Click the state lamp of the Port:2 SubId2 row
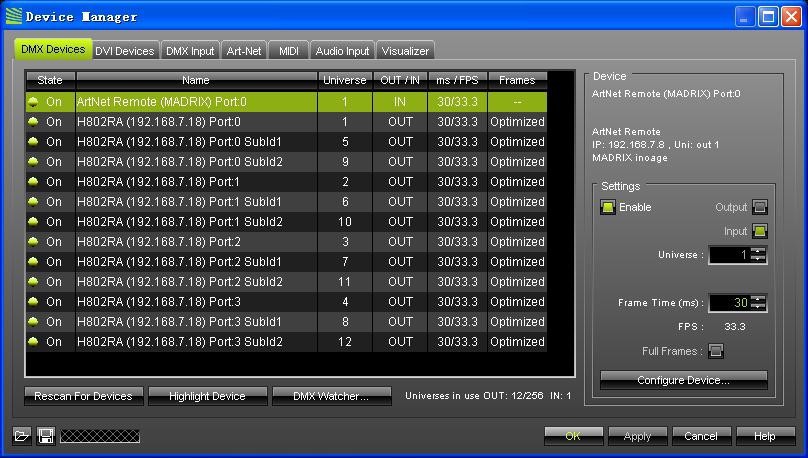The image size is (808, 458). 33,282
